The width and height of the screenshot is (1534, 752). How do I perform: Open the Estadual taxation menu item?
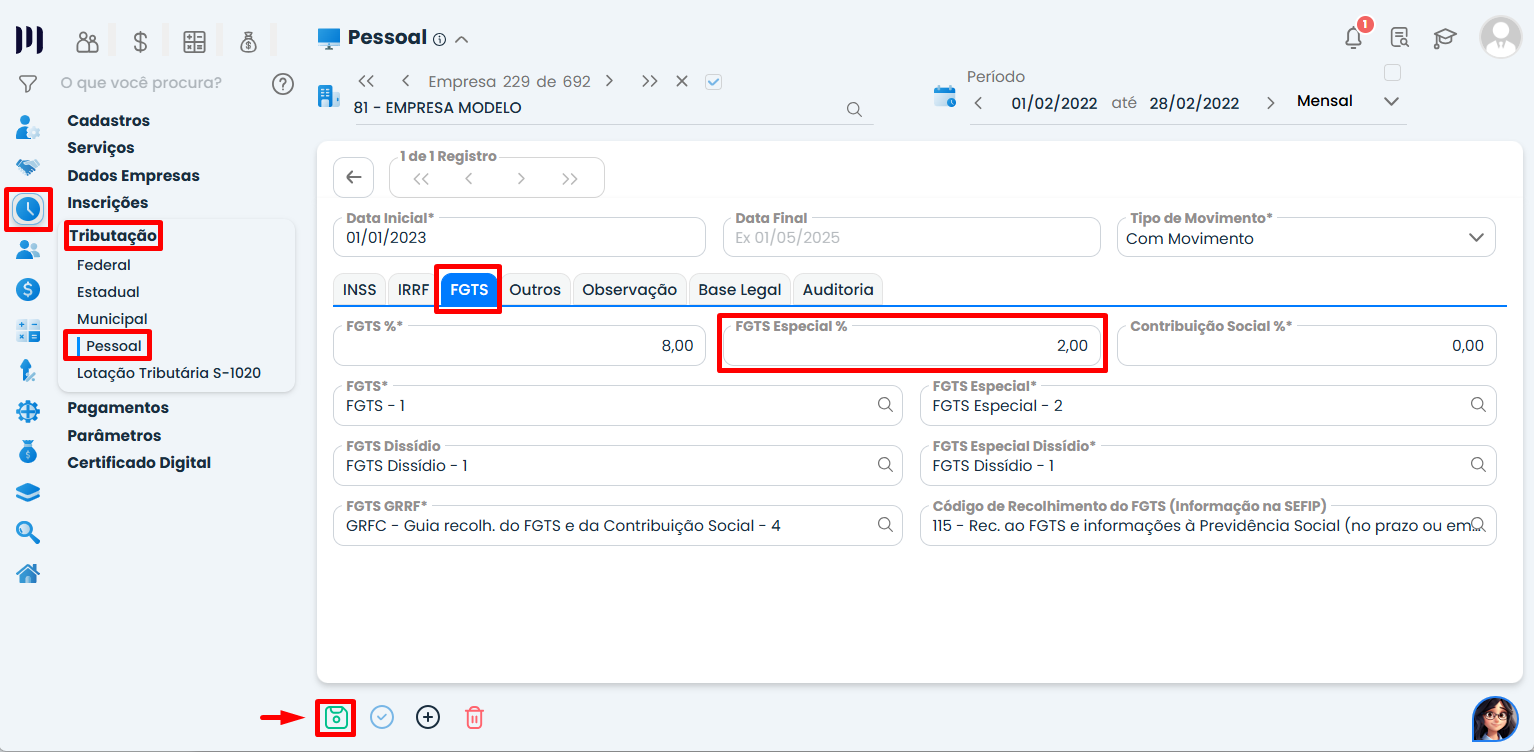click(x=108, y=292)
